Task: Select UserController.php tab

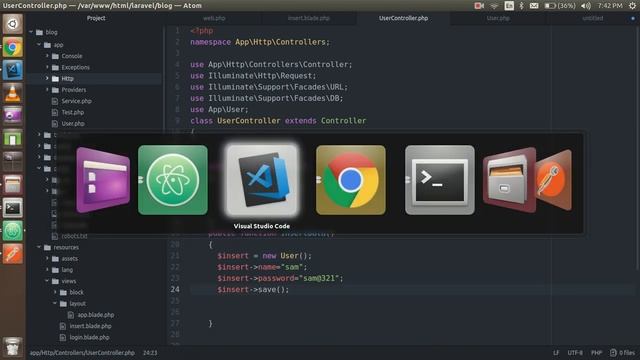Action: point(403,18)
